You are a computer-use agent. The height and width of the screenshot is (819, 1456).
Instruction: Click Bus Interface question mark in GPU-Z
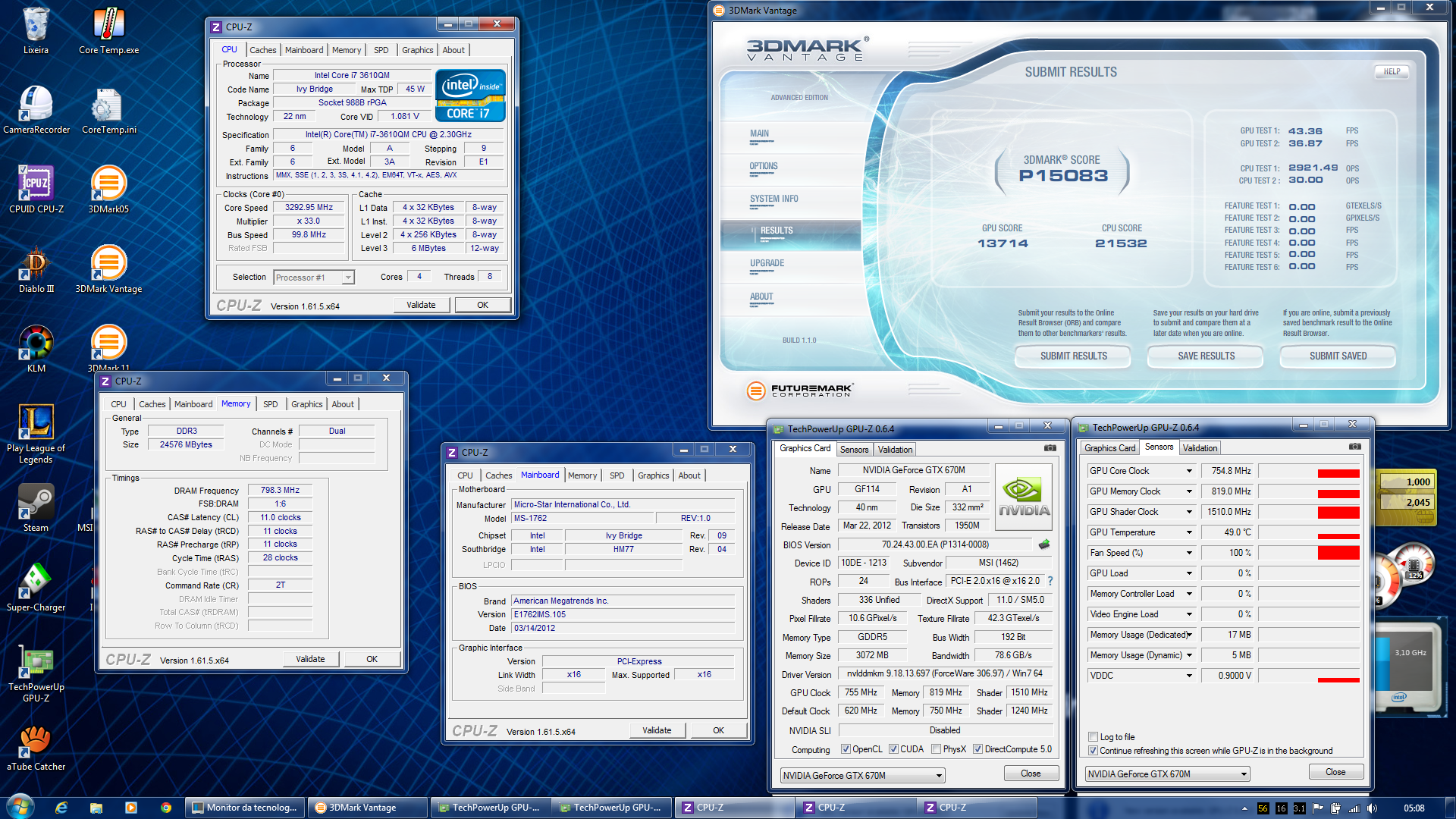click(1050, 581)
